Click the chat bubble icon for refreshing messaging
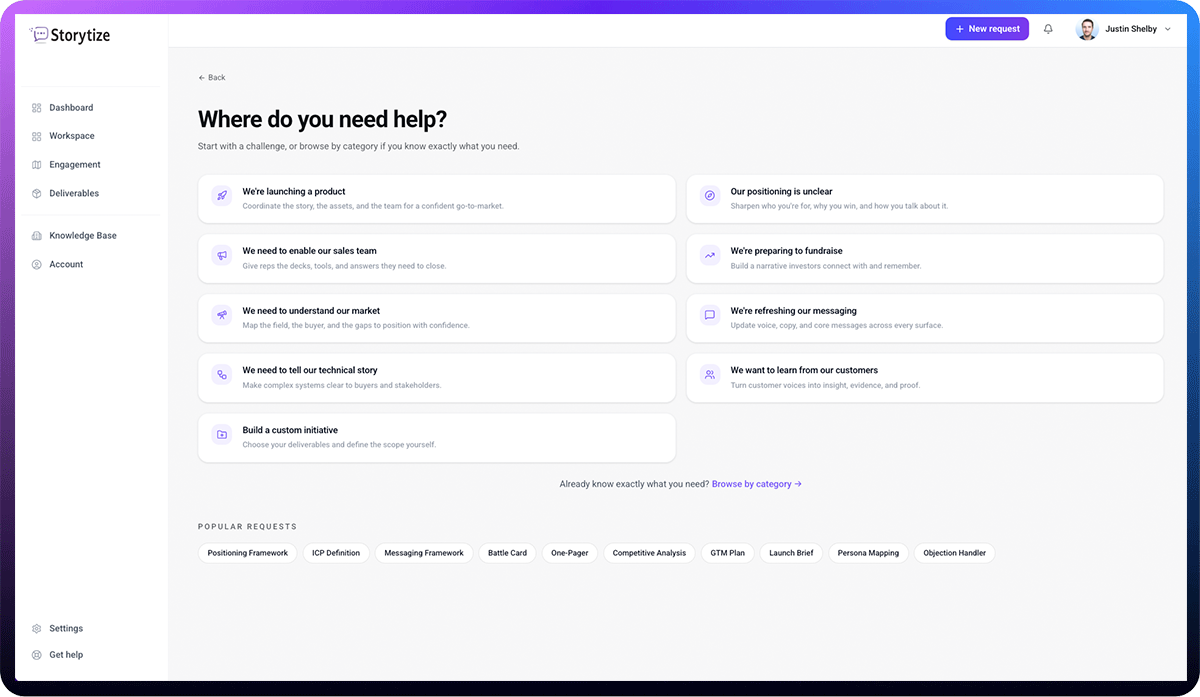Viewport: 1200px width, 697px height. (x=710, y=315)
